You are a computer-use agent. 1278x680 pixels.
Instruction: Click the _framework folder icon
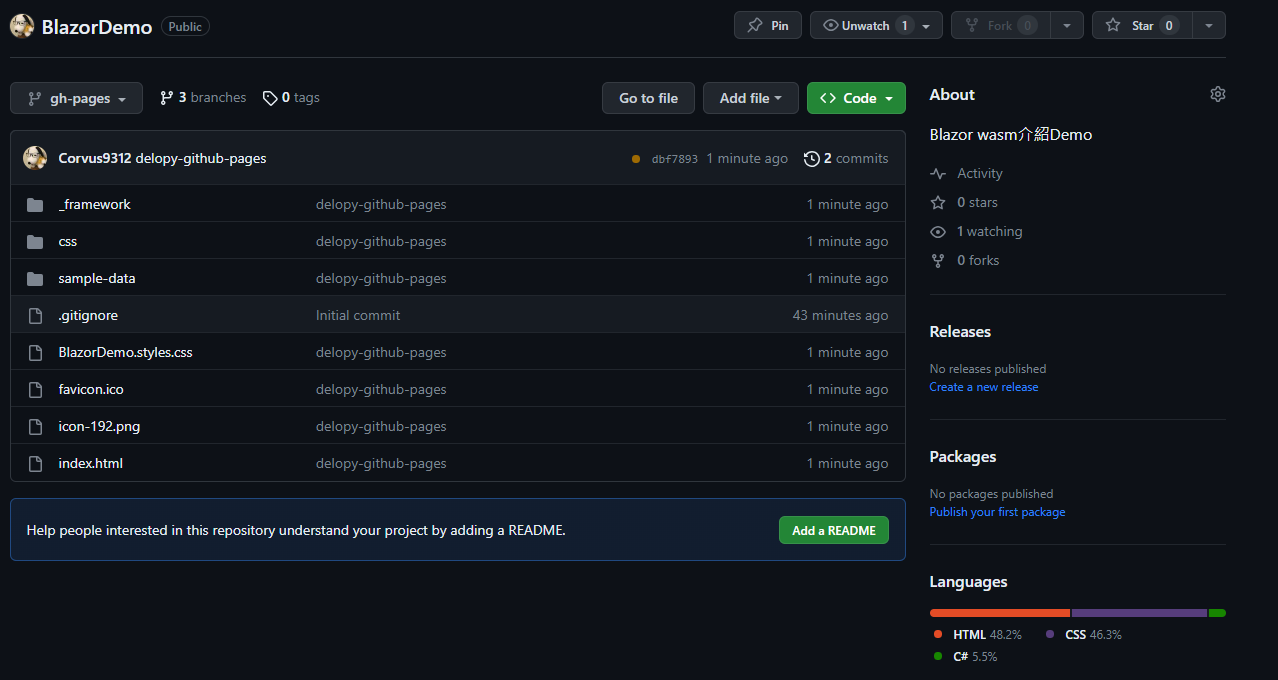(x=35, y=204)
